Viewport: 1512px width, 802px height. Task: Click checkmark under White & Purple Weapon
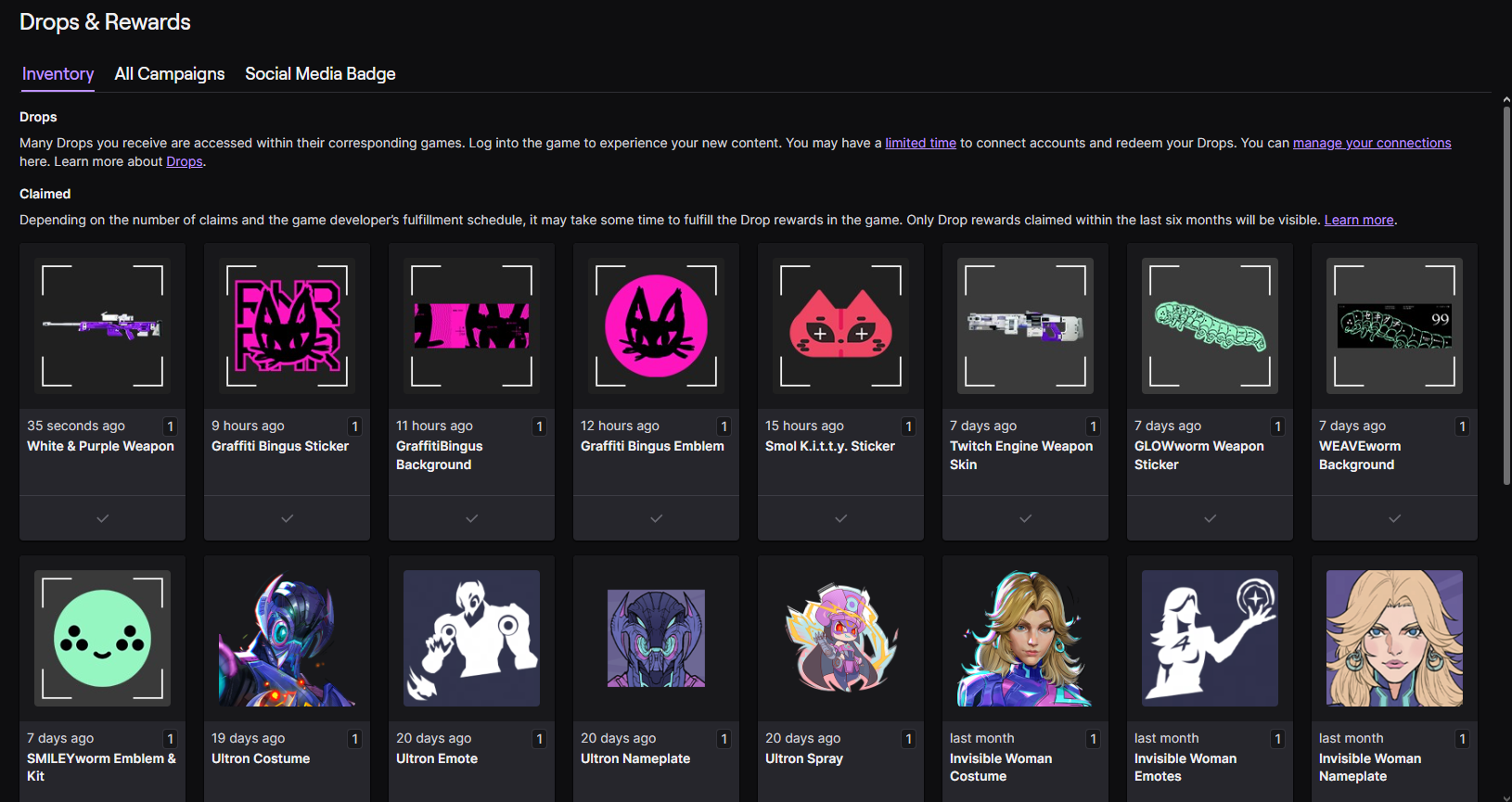pos(102,518)
